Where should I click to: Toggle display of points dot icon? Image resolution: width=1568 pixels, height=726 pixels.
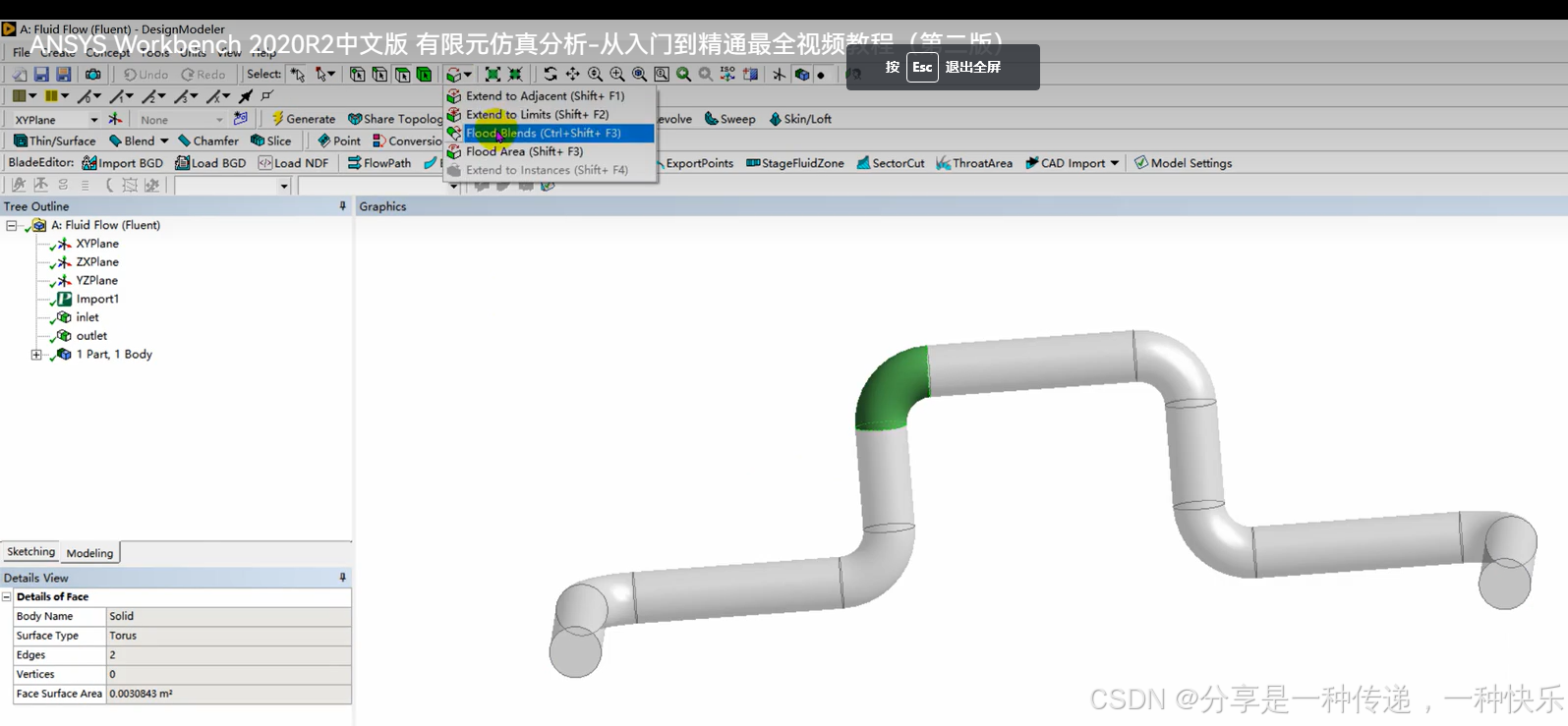[x=821, y=75]
